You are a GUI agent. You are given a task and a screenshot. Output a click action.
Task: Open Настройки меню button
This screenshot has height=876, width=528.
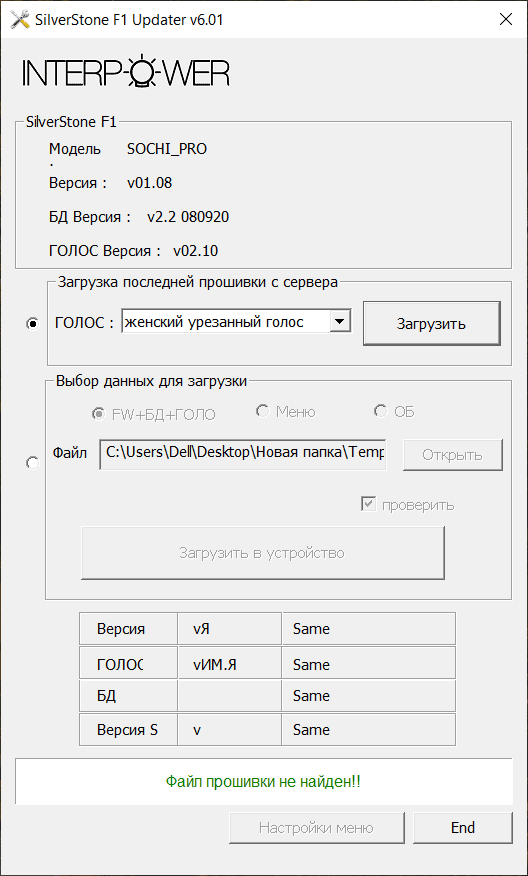coord(316,827)
